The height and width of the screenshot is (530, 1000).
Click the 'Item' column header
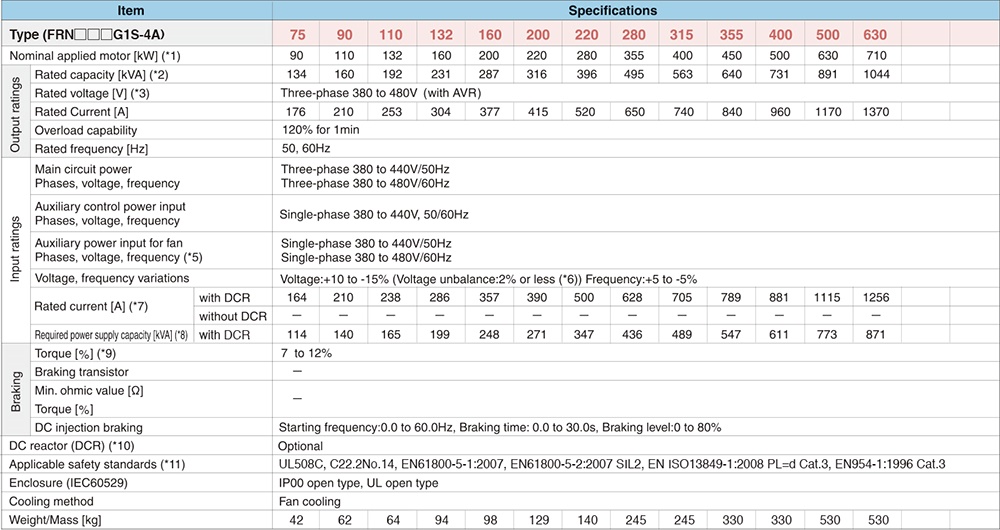[x=131, y=11]
